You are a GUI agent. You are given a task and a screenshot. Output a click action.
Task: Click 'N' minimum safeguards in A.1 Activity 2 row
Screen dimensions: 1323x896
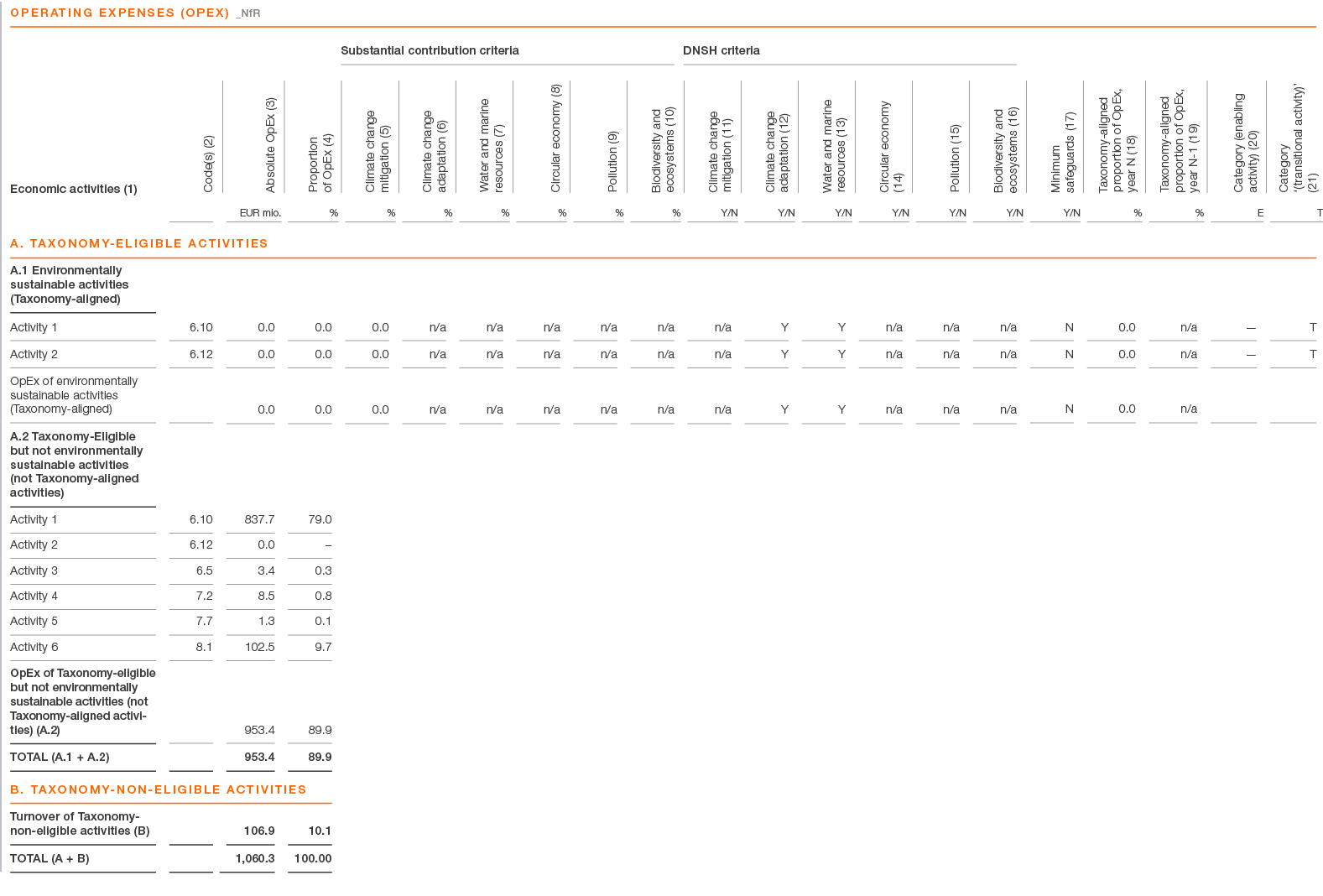pos(1070,354)
